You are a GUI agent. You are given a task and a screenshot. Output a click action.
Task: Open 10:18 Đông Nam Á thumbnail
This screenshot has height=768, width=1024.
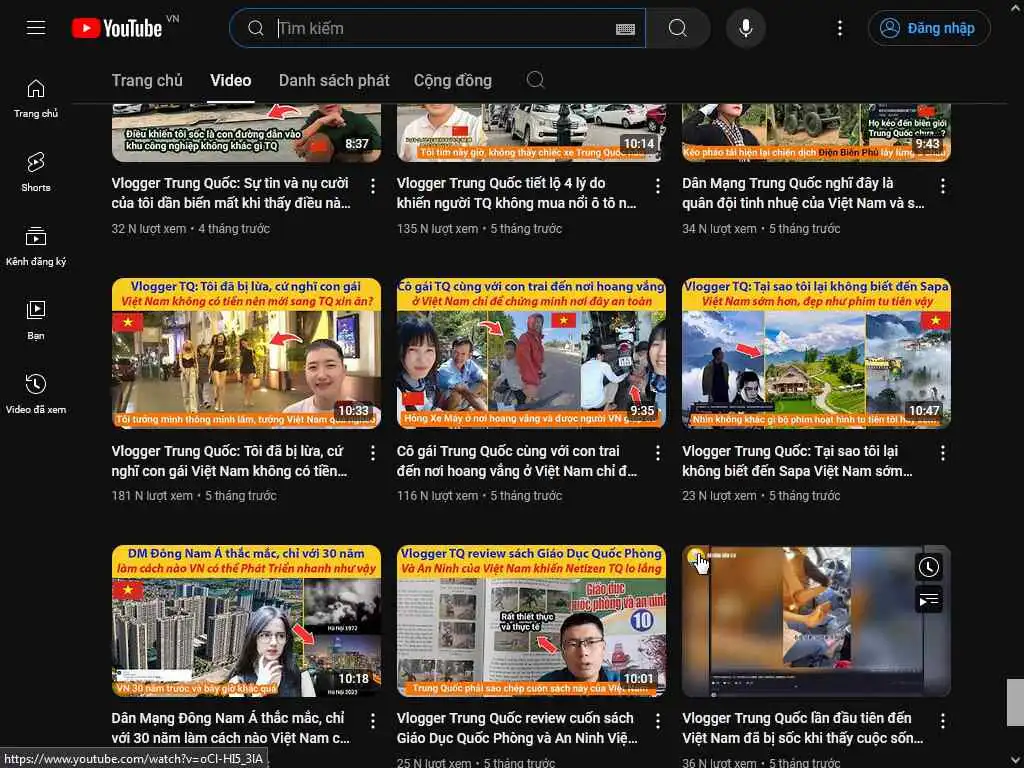pyautogui.click(x=246, y=621)
